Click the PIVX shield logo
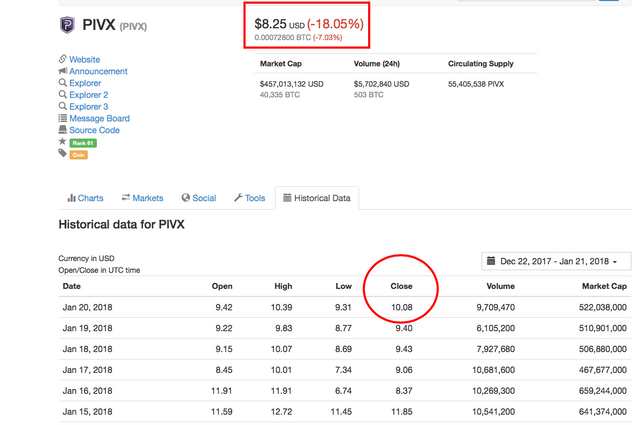Screen dimensions: 640x425 (x=67, y=25)
